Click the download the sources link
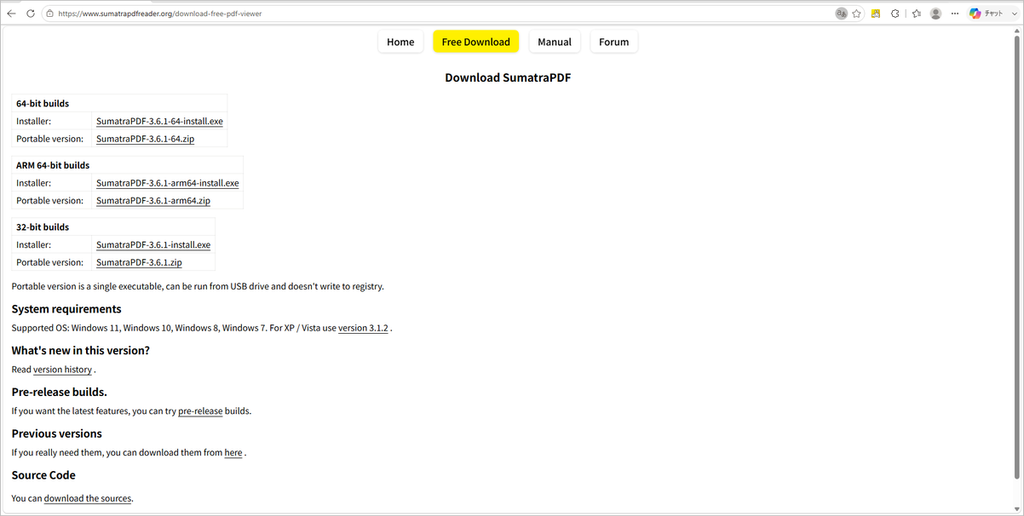Image resolution: width=1024 pixels, height=516 pixels. coord(88,498)
